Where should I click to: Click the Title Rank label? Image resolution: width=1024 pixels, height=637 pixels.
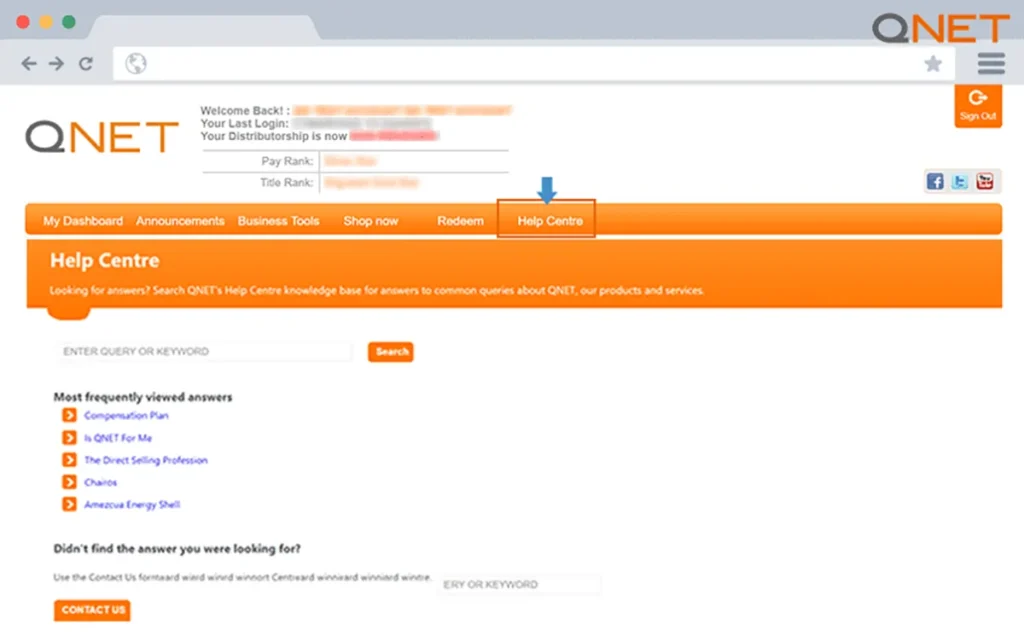[286, 182]
